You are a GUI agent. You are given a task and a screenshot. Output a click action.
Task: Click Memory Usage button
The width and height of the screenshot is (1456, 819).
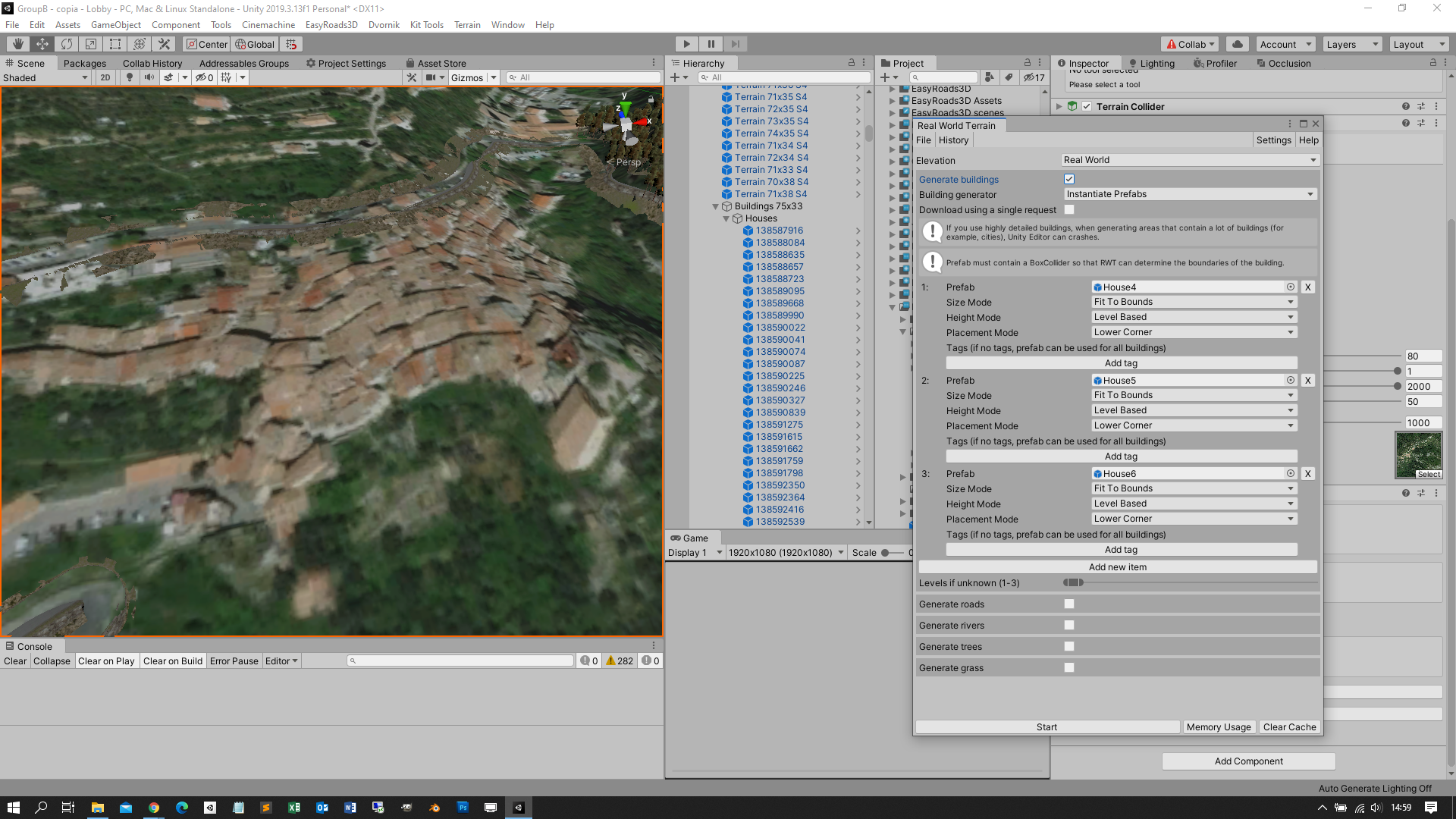(x=1219, y=727)
